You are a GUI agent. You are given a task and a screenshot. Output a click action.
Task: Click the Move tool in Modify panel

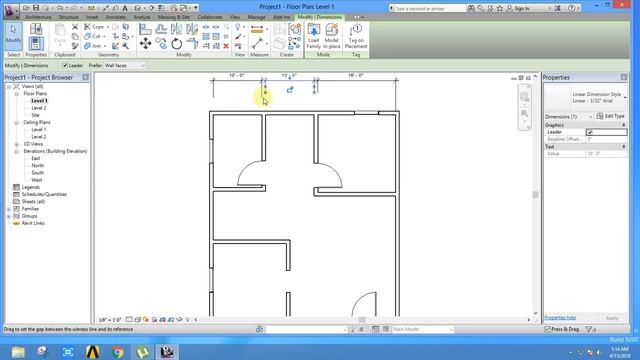(146, 43)
